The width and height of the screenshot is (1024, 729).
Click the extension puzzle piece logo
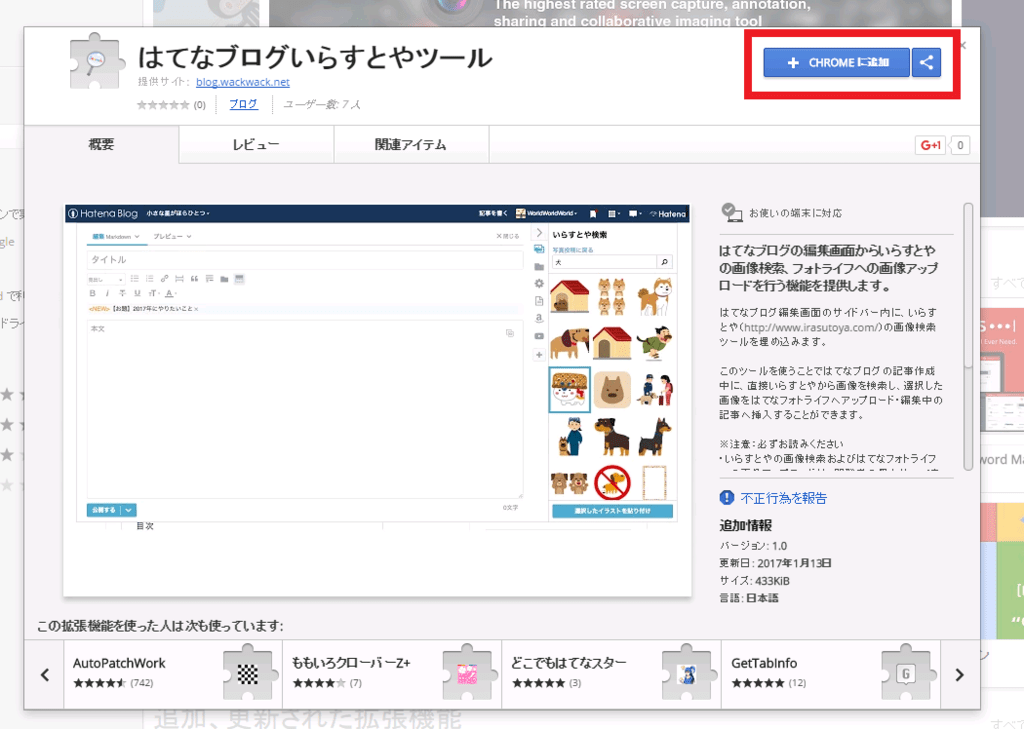point(96,61)
